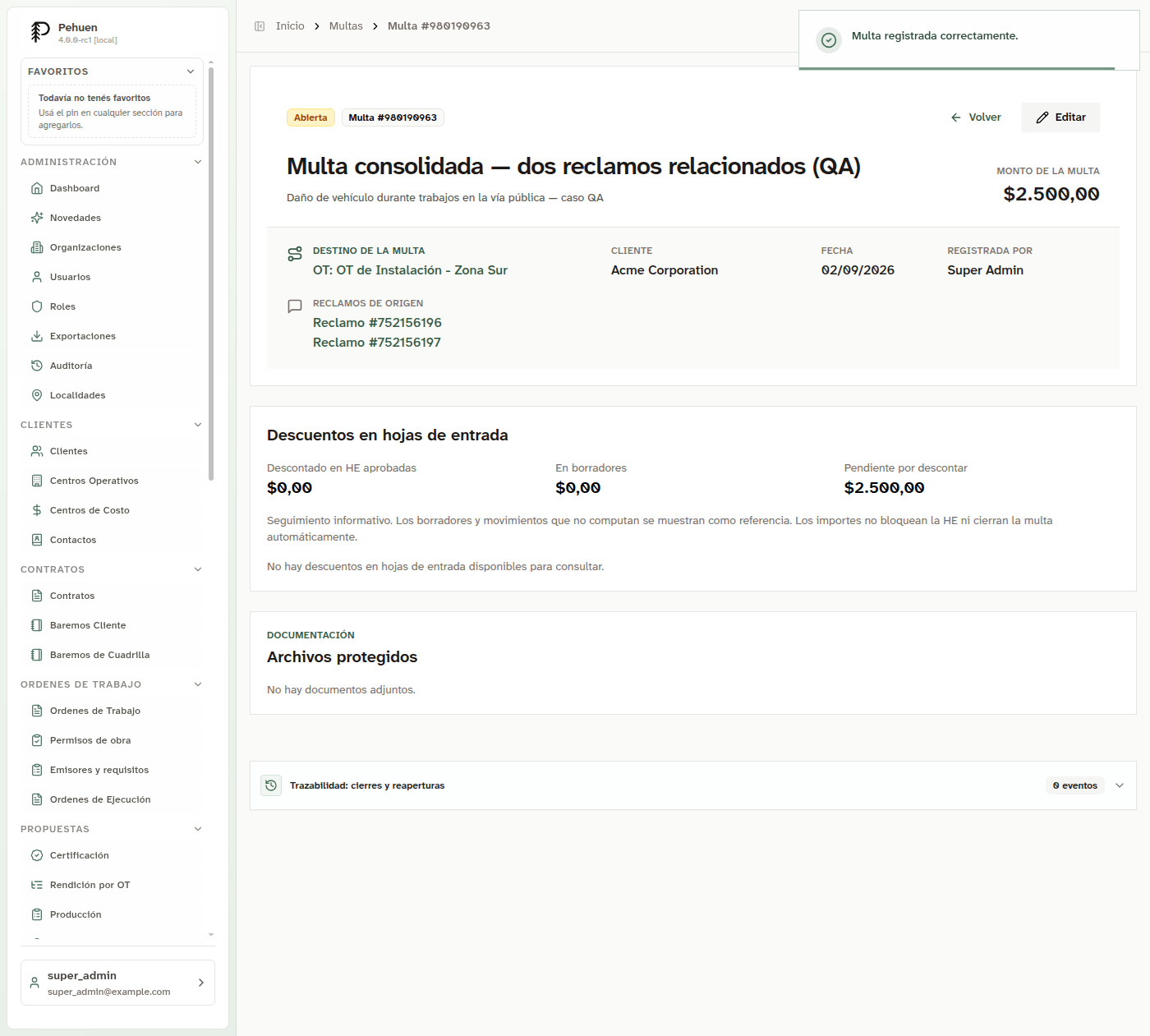Click the Certificación check-circle icon

tap(37, 855)
